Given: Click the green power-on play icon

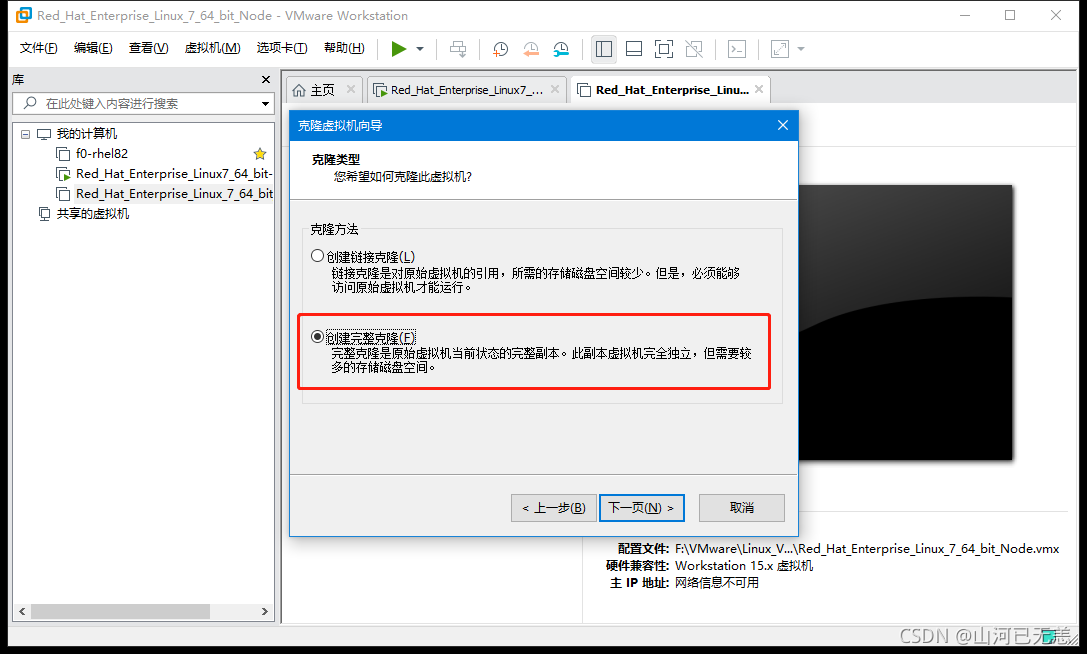Looking at the screenshot, I should coord(398,49).
